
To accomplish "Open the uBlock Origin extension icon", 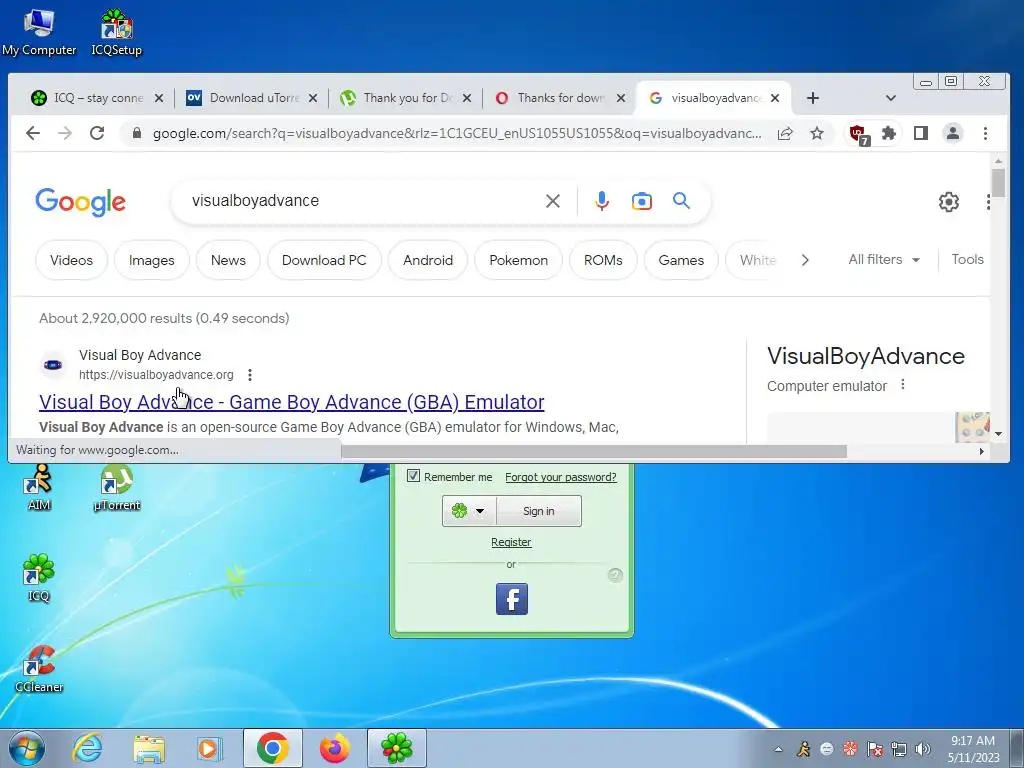I will pos(859,135).
